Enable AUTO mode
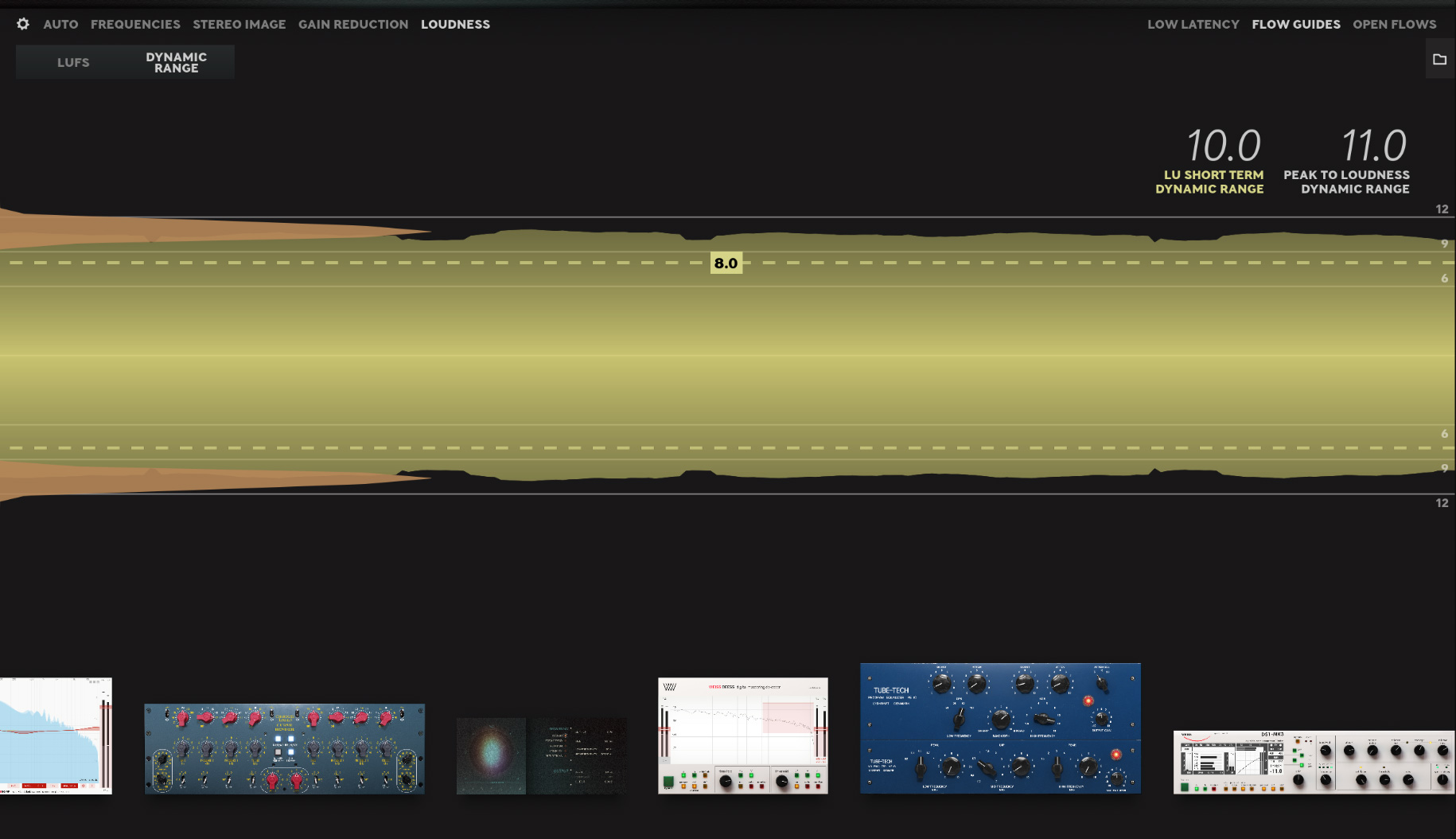 tap(60, 24)
